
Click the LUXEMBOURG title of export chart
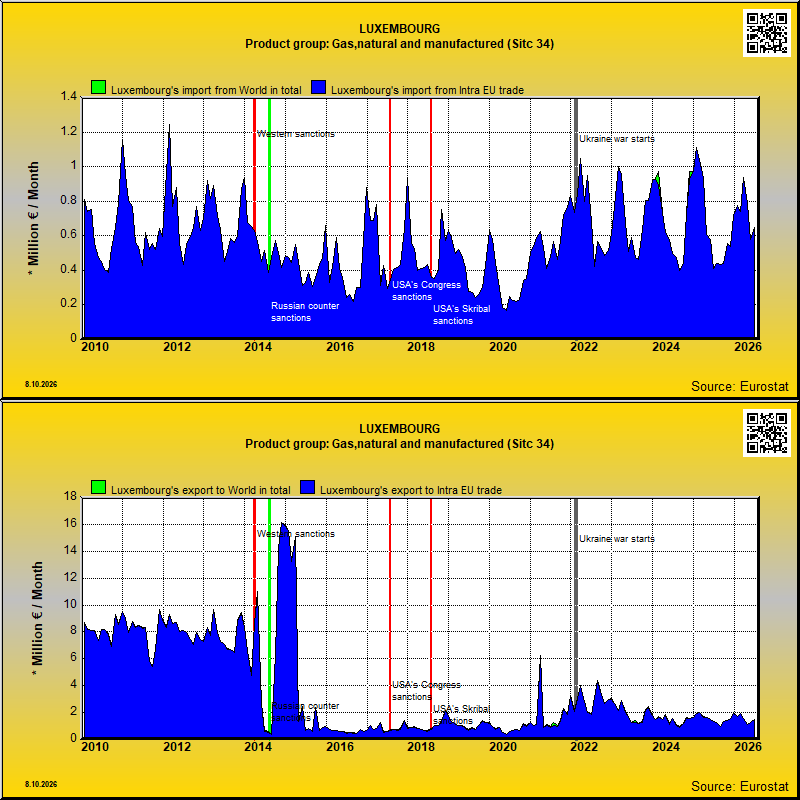tap(399, 429)
